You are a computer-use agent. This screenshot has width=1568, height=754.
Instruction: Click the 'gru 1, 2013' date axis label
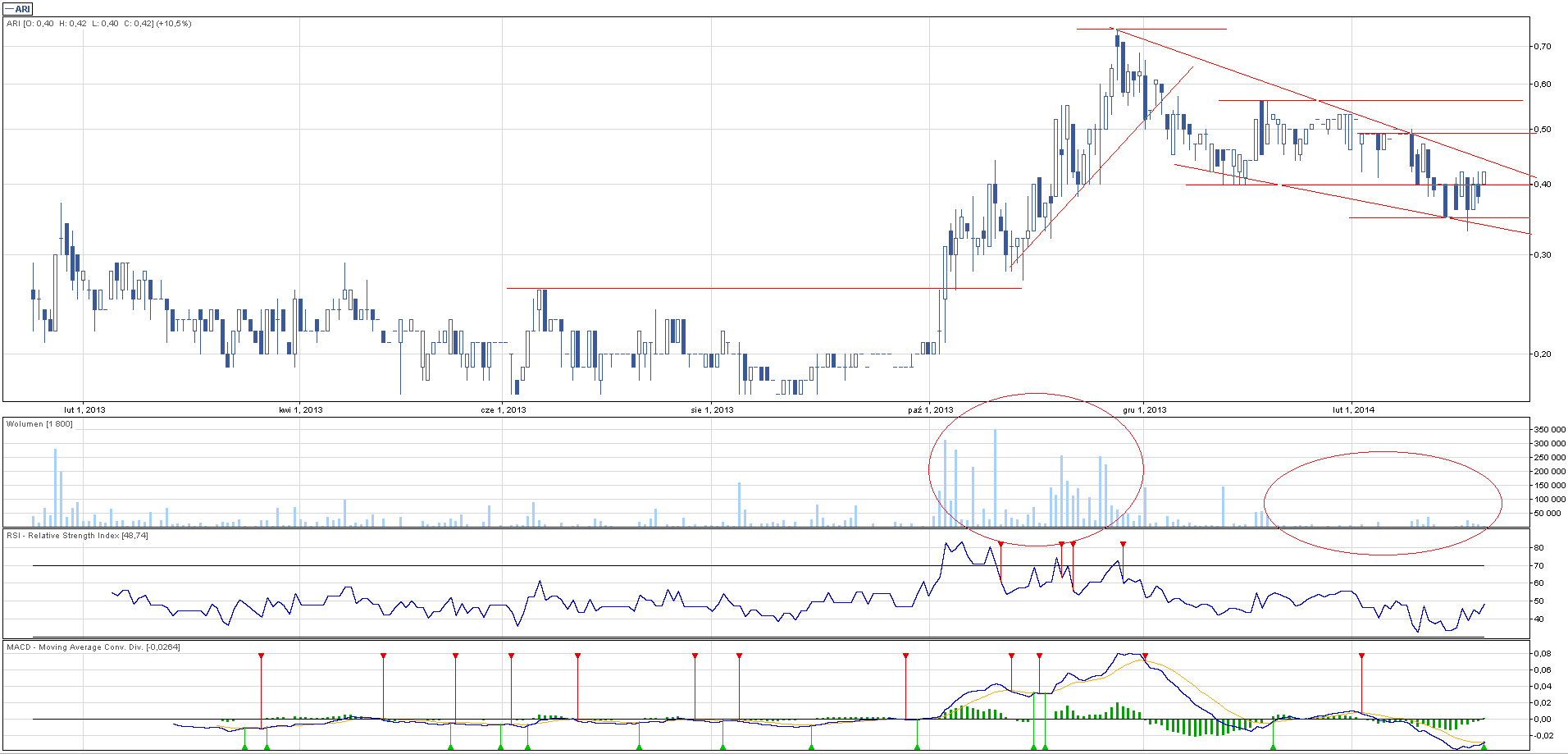click(1145, 409)
